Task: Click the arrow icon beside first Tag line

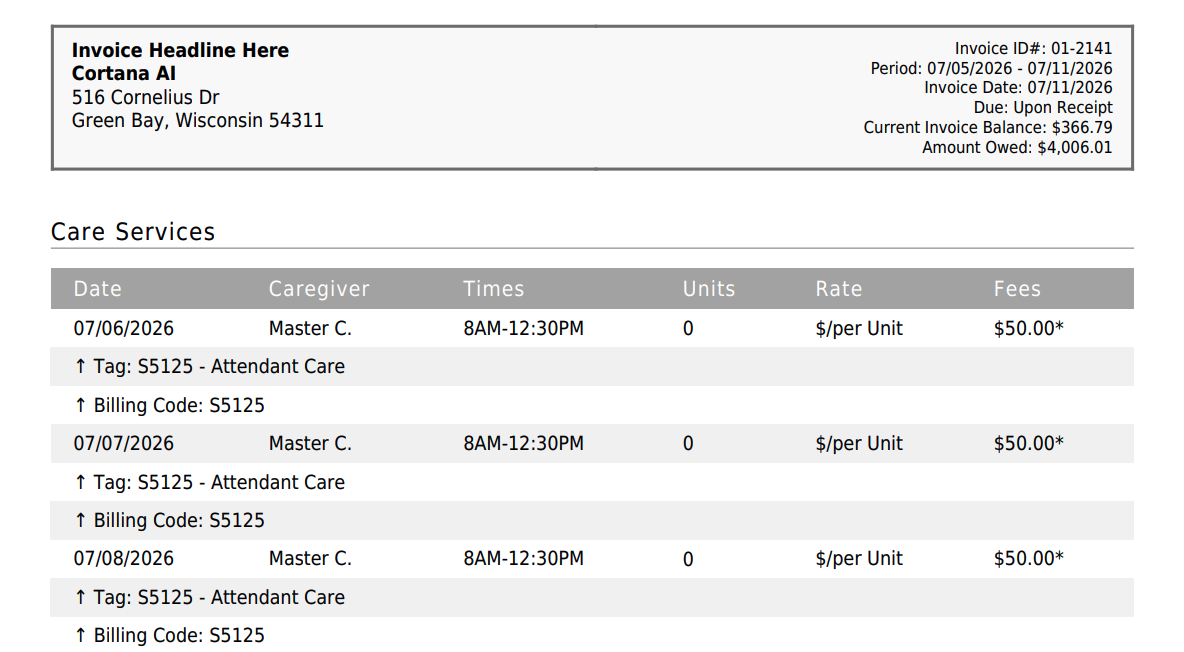Action: pos(80,366)
